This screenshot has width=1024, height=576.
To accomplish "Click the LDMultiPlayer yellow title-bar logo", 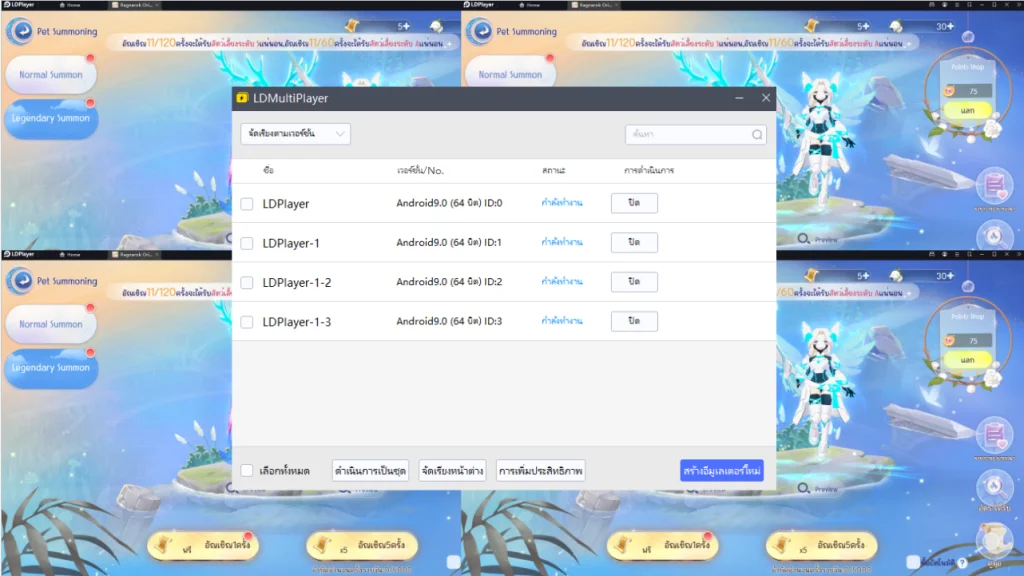I will click(x=242, y=98).
